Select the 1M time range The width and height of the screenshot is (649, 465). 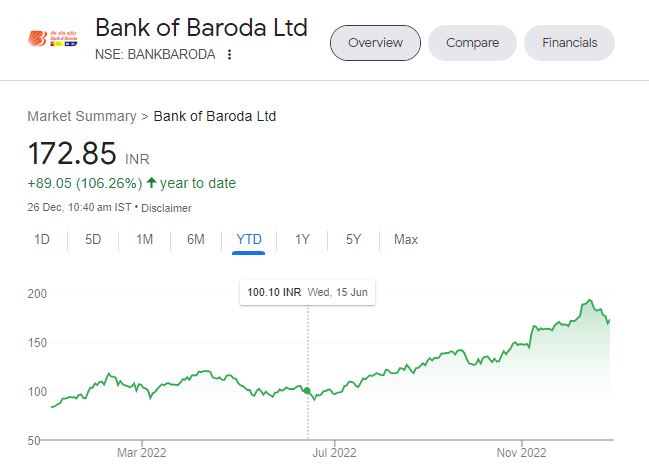click(x=144, y=239)
